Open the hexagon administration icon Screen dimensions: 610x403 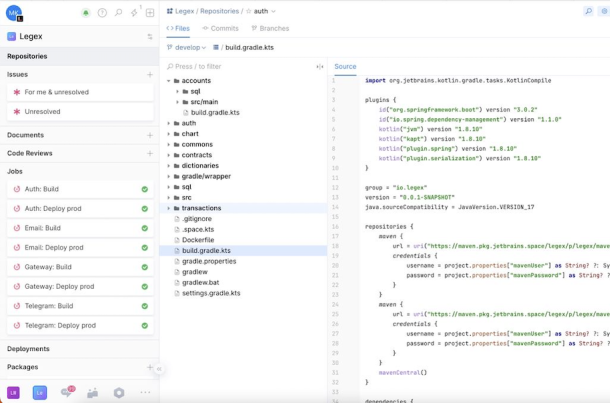(119, 393)
